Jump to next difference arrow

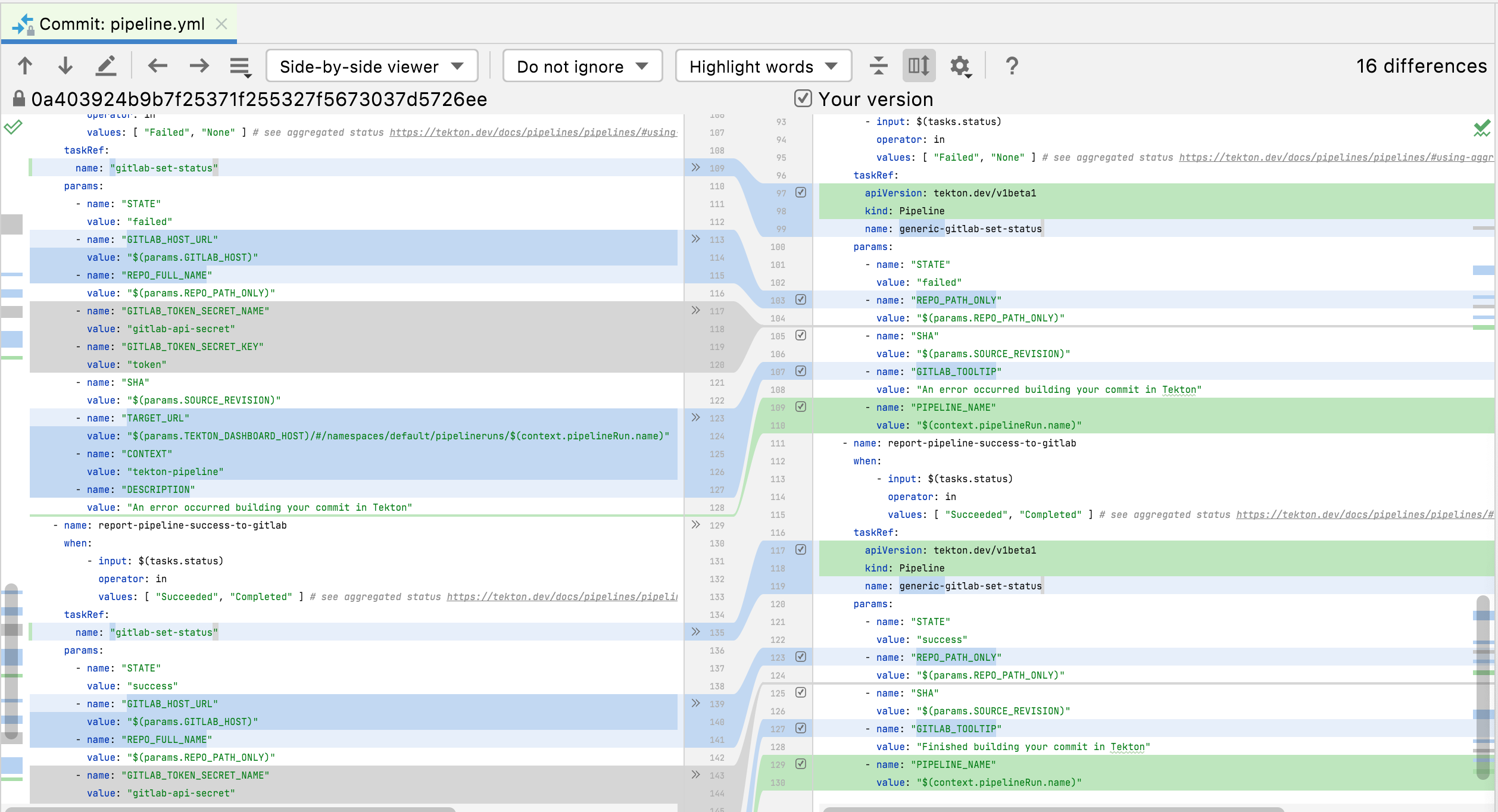pyautogui.click(x=65, y=66)
